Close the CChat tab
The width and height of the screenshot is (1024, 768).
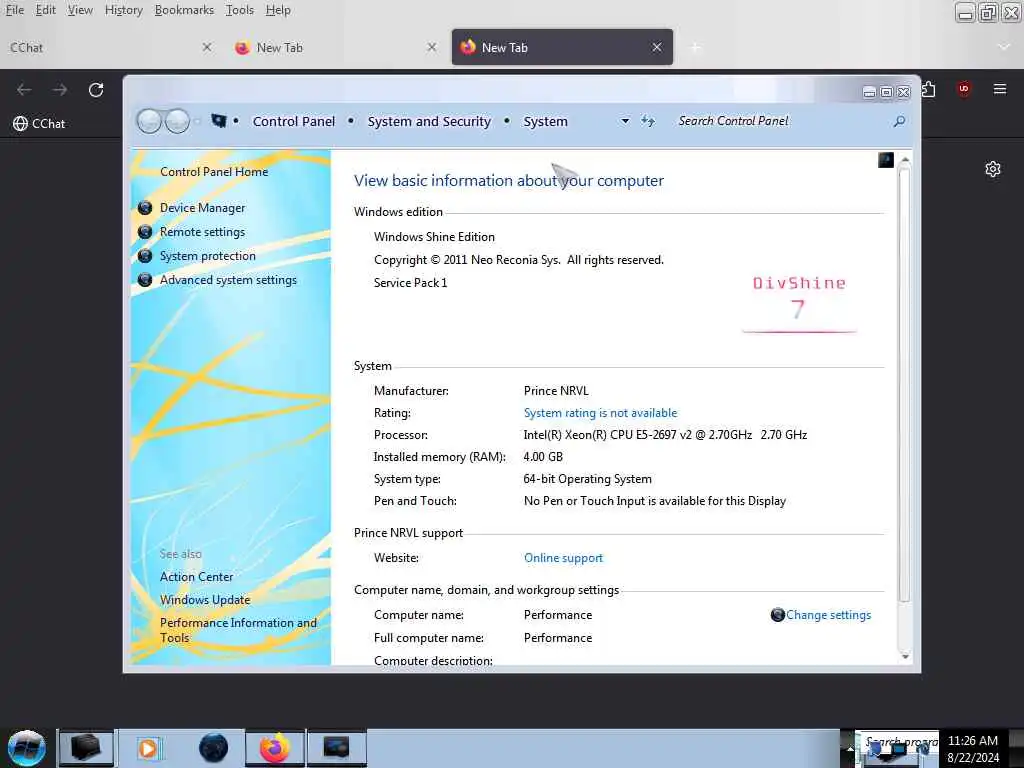tap(206, 47)
